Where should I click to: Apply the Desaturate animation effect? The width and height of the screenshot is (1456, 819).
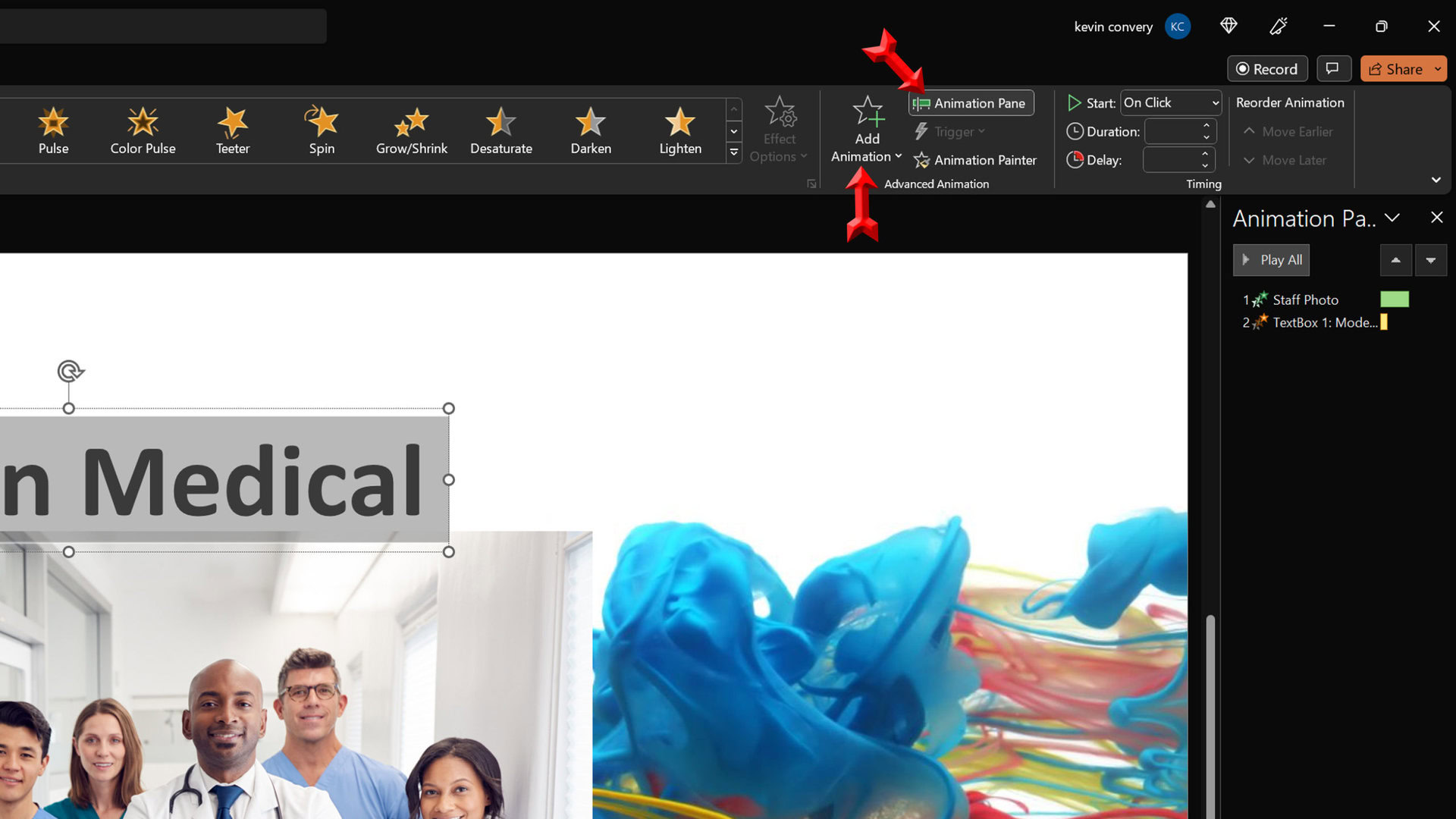tap(500, 130)
